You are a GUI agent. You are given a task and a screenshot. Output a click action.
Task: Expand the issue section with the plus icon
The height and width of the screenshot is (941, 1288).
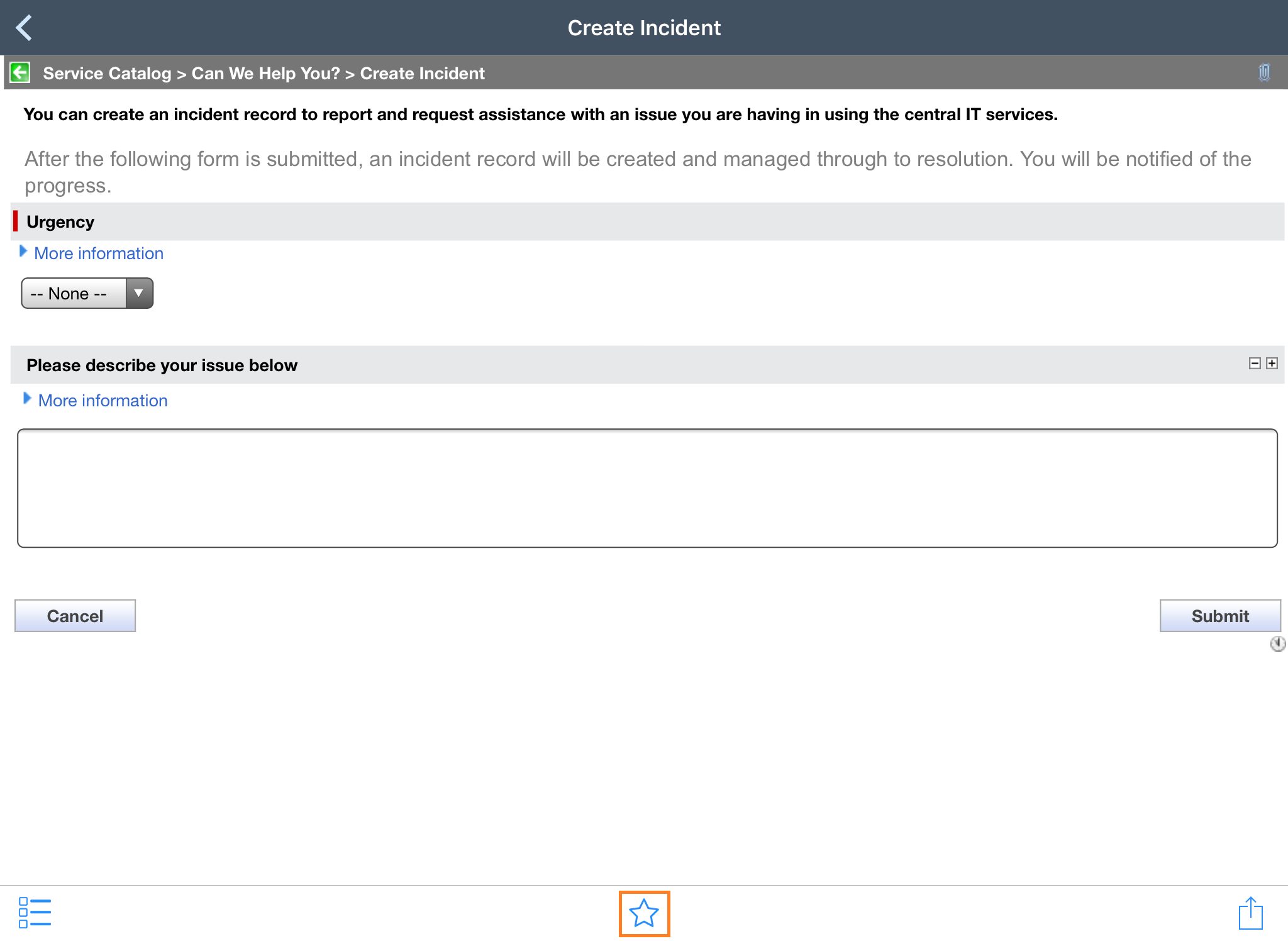pyautogui.click(x=1272, y=364)
